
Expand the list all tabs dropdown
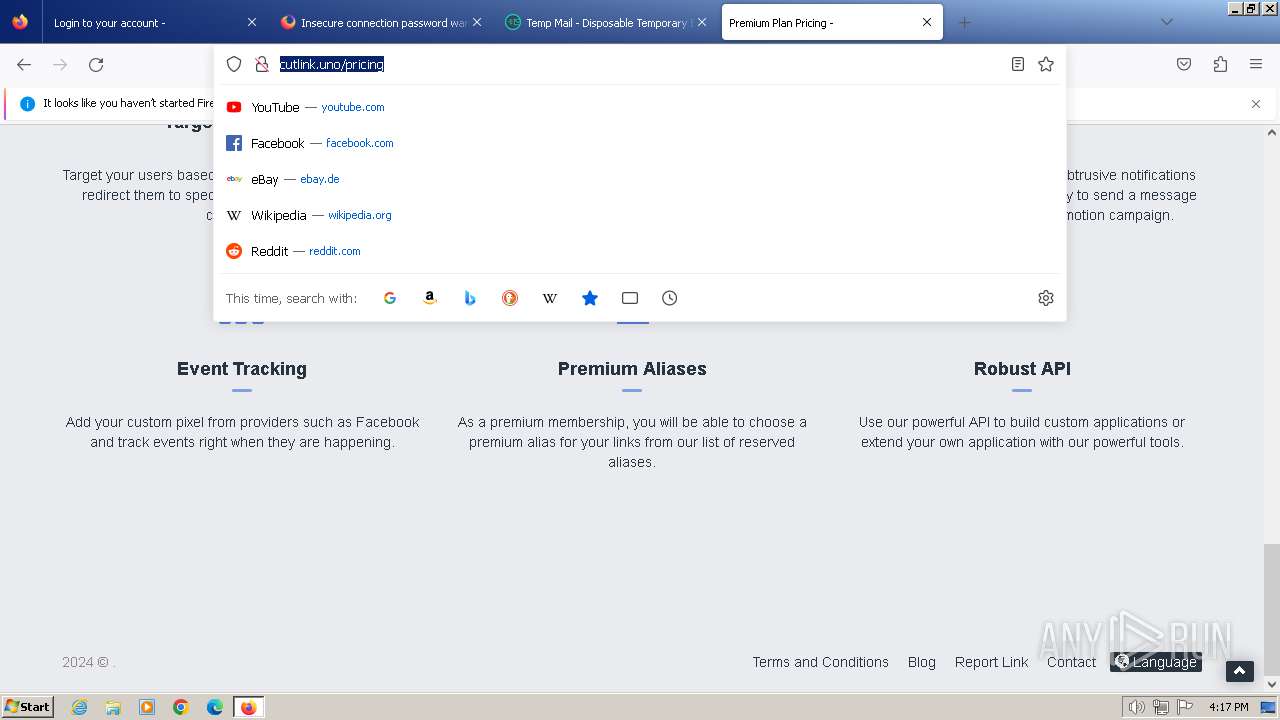(x=1167, y=22)
